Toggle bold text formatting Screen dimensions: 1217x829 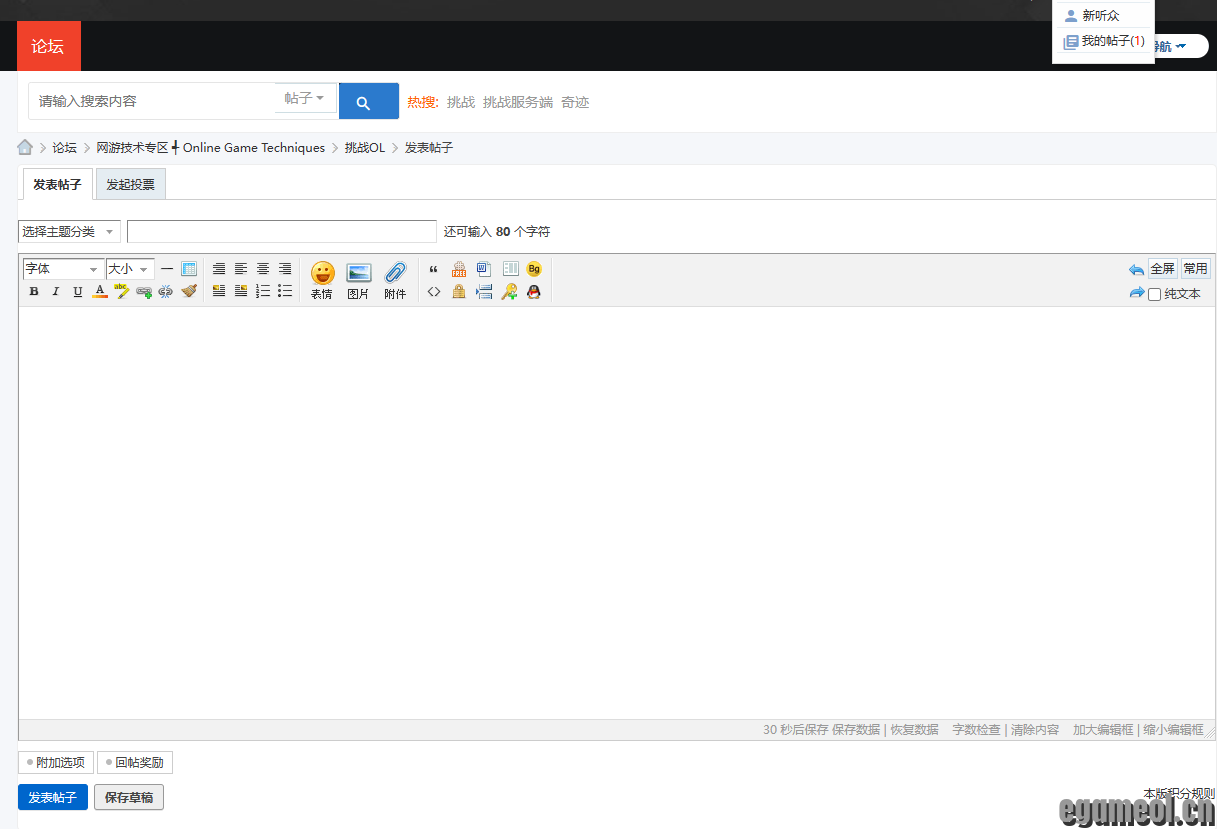34,292
